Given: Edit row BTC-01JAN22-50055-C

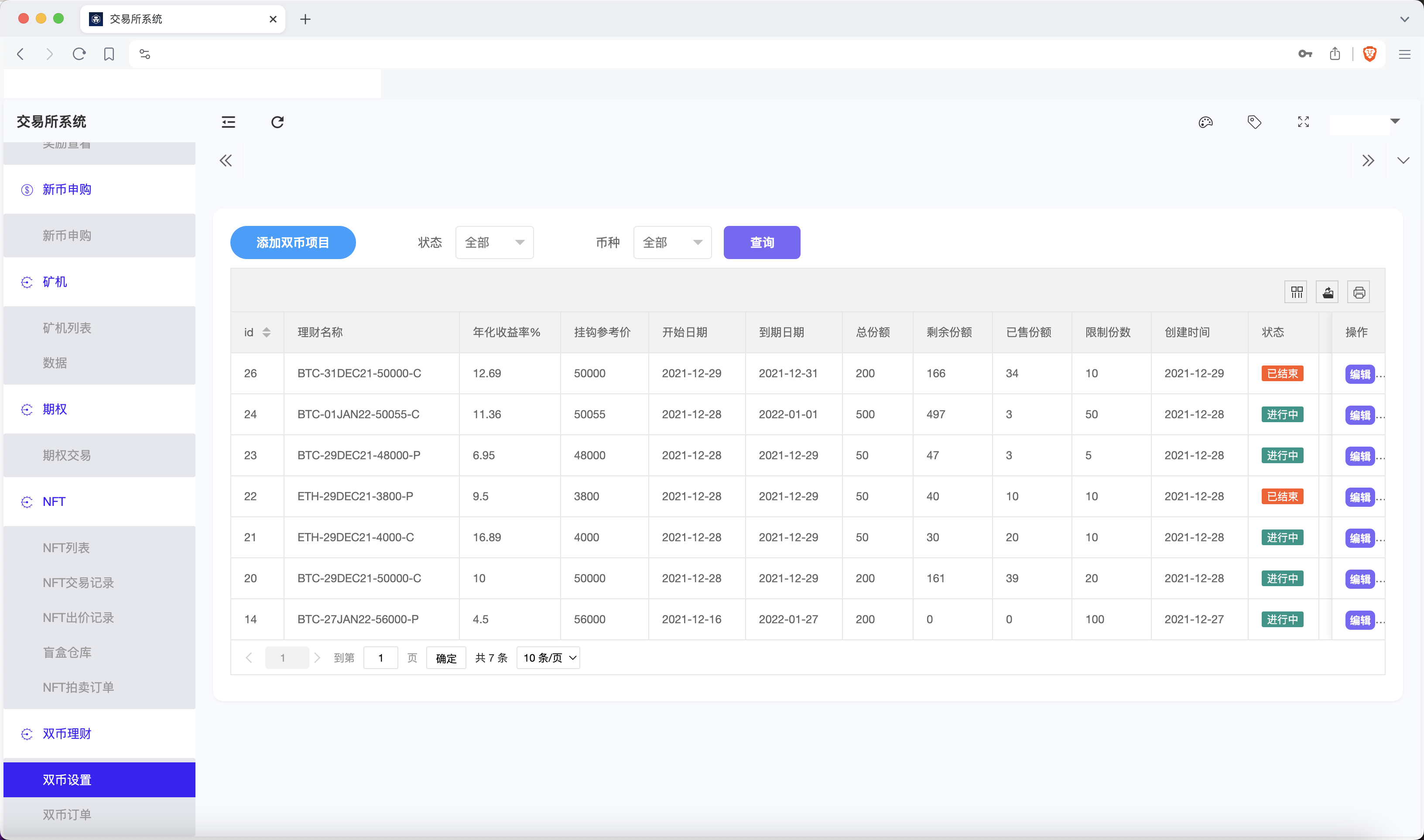Looking at the screenshot, I should tap(1359, 415).
